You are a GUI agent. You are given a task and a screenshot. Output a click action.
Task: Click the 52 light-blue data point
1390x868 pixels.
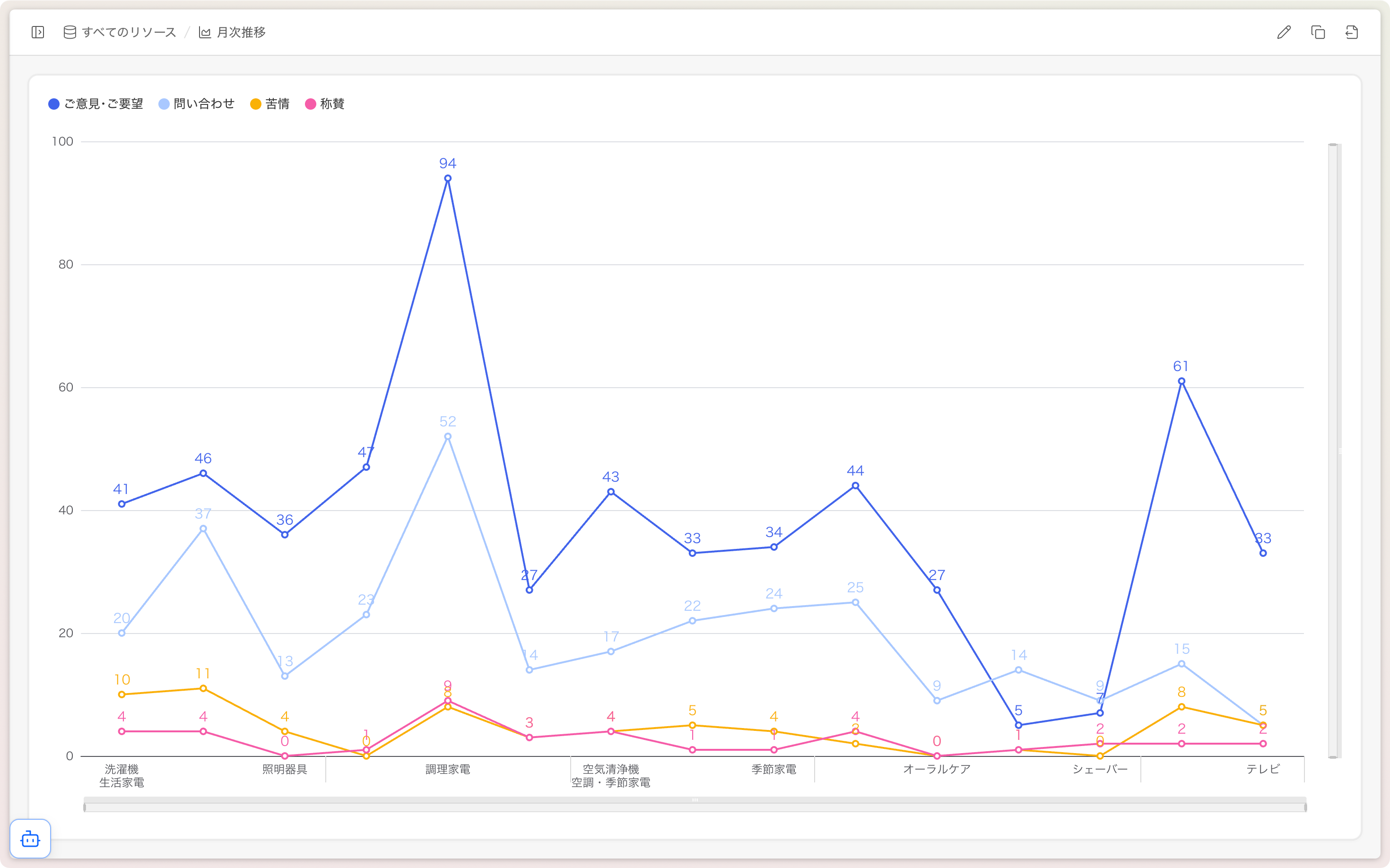point(448,436)
